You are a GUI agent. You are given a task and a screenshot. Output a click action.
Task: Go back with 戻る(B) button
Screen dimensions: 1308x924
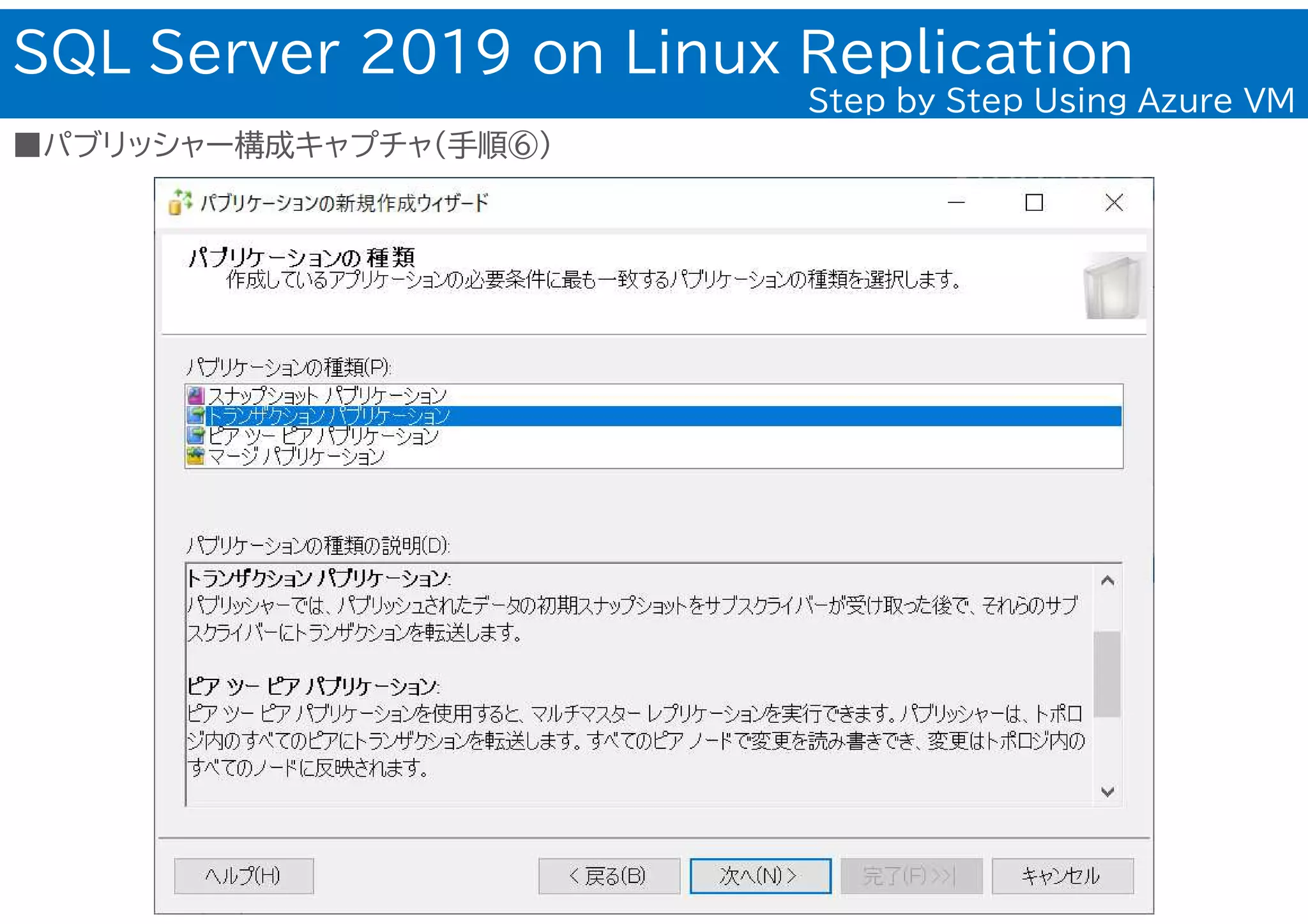[x=609, y=875]
